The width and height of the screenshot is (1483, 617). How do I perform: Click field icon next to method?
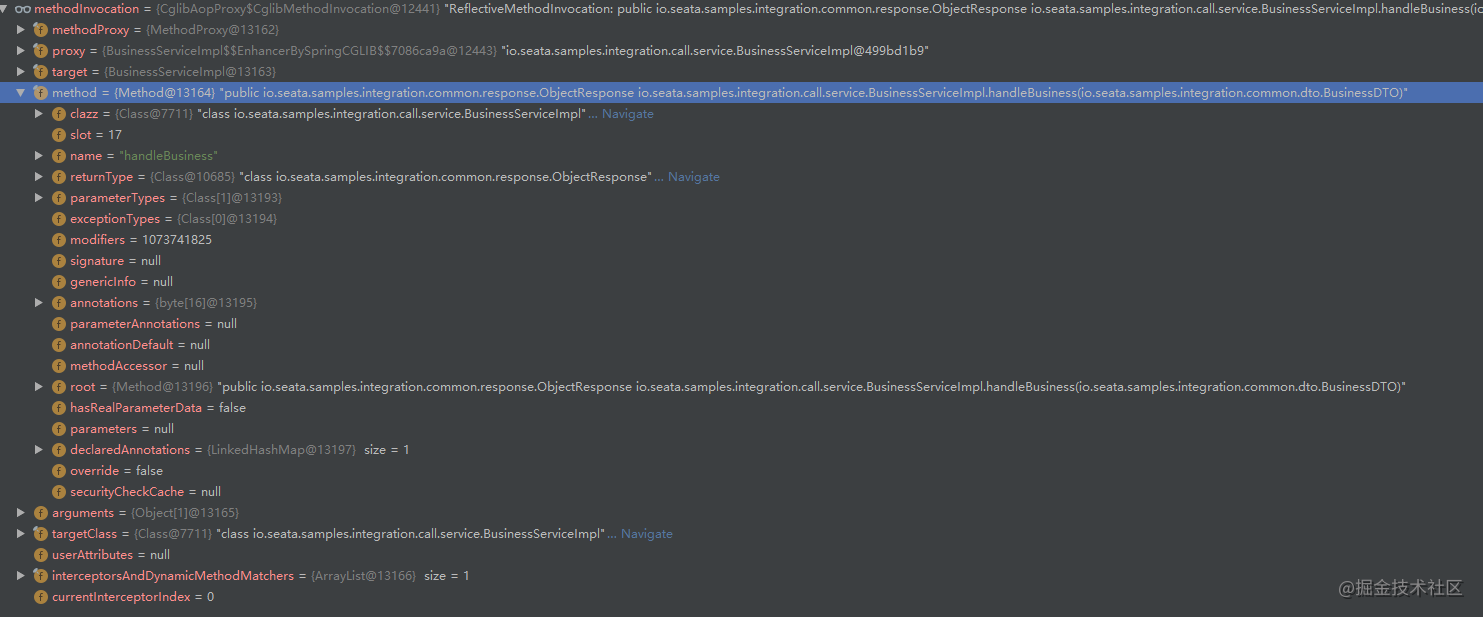click(x=40, y=92)
